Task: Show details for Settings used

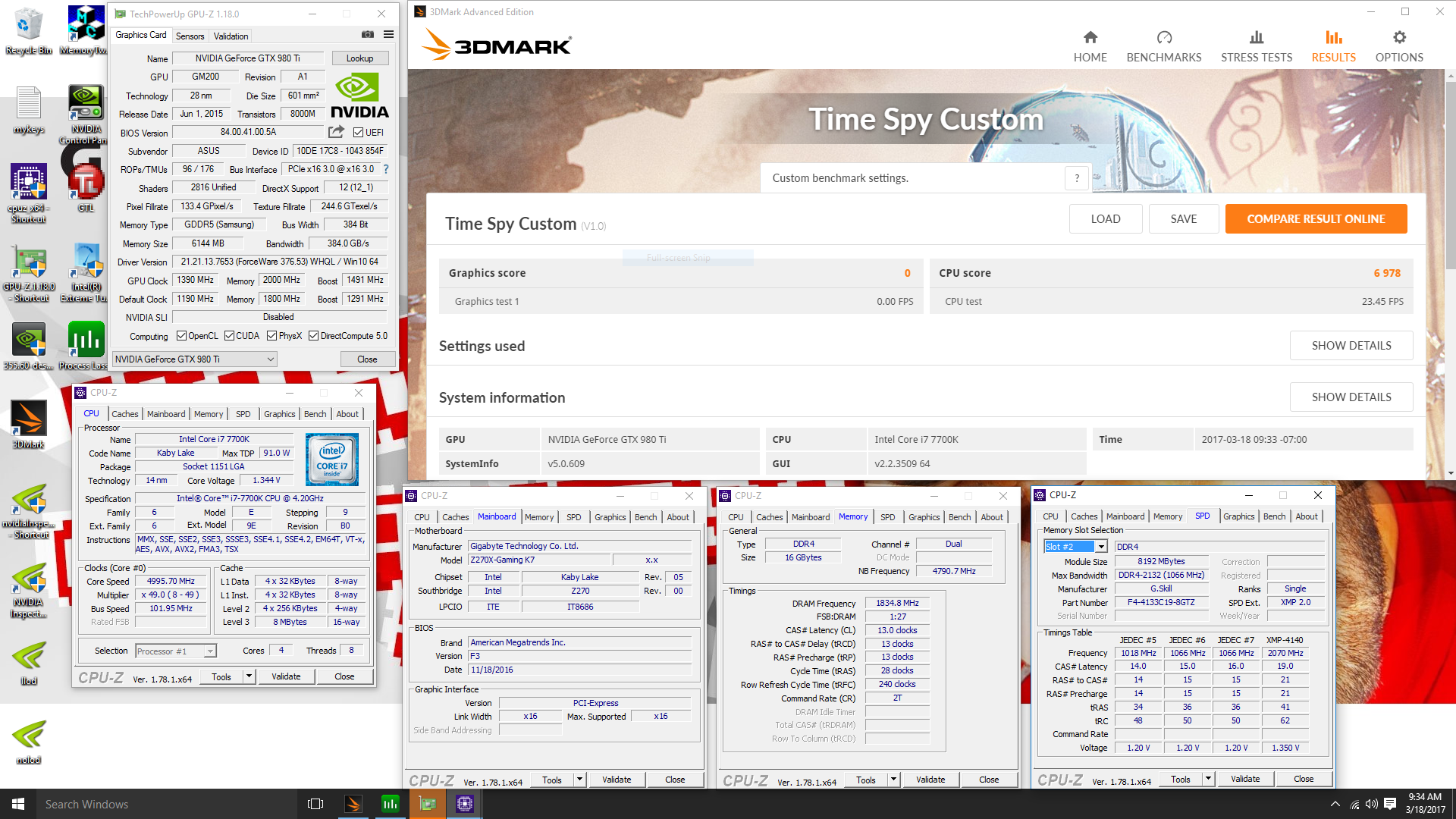Action: pos(1351,346)
